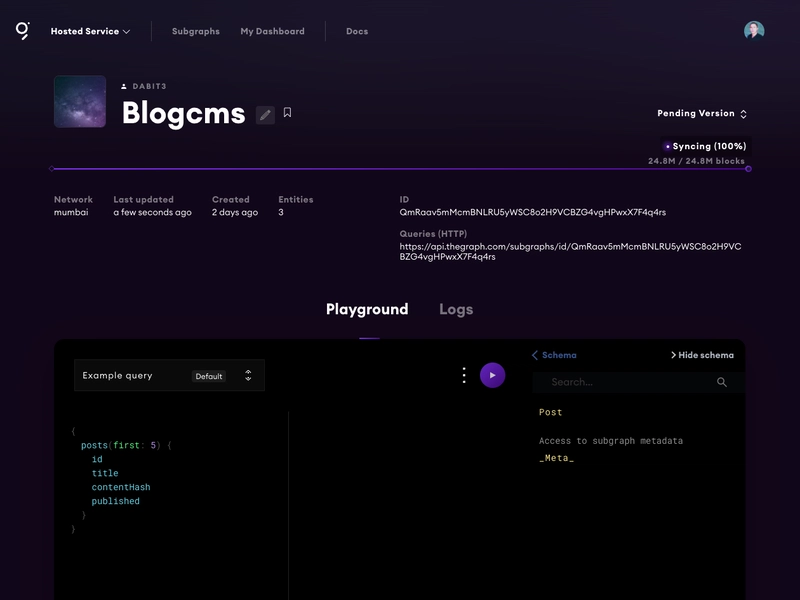Click the Default query tag
Viewport: 800px width, 600px height.
pos(209,376)
